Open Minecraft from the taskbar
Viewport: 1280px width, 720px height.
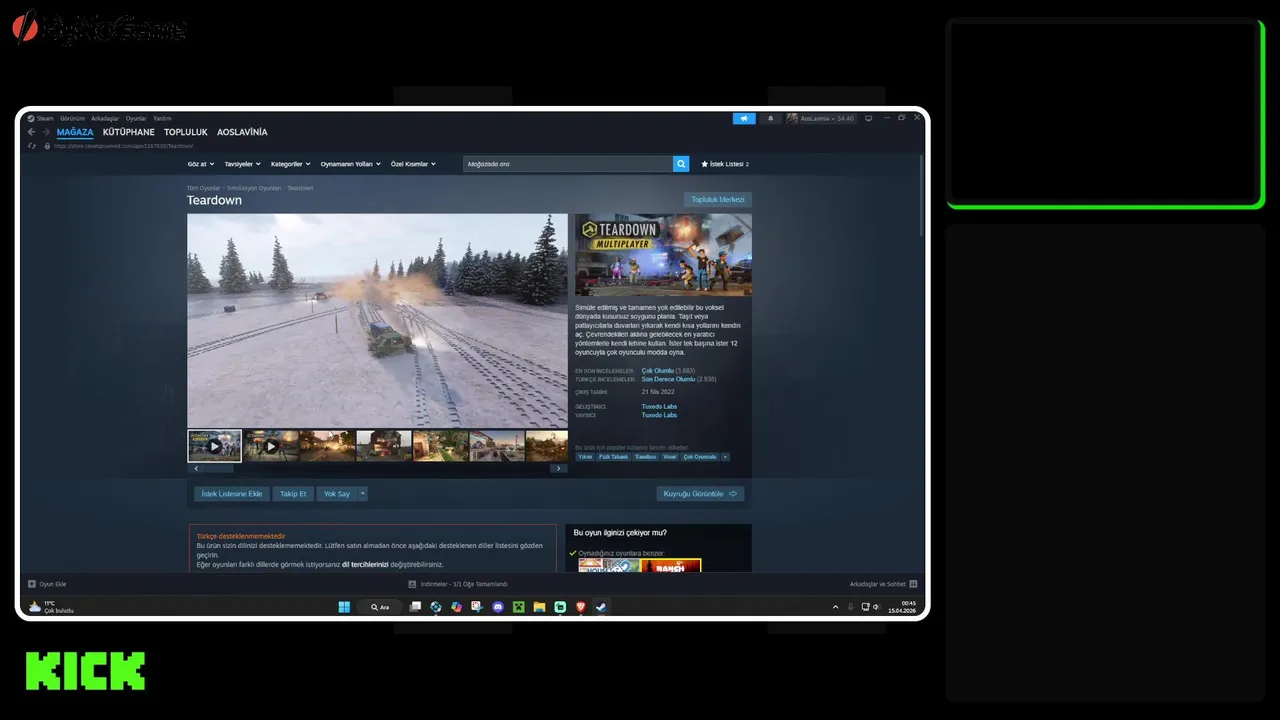pyautogui.click(x=519, y=607)
